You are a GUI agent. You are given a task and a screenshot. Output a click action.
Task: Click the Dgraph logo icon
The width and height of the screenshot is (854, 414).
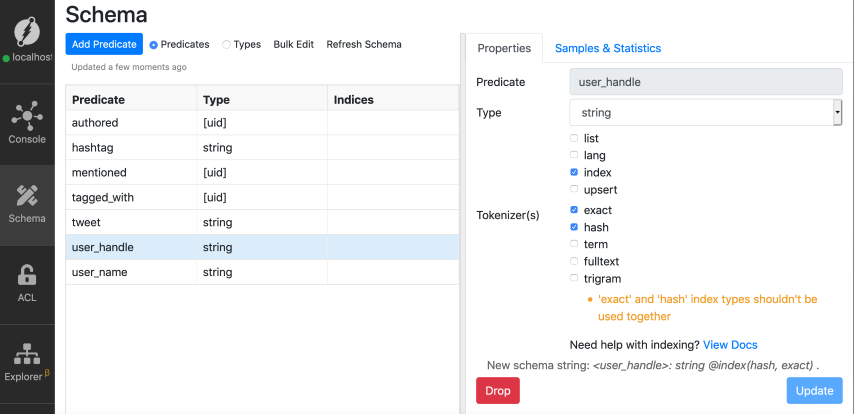click(x=27, y=30)
